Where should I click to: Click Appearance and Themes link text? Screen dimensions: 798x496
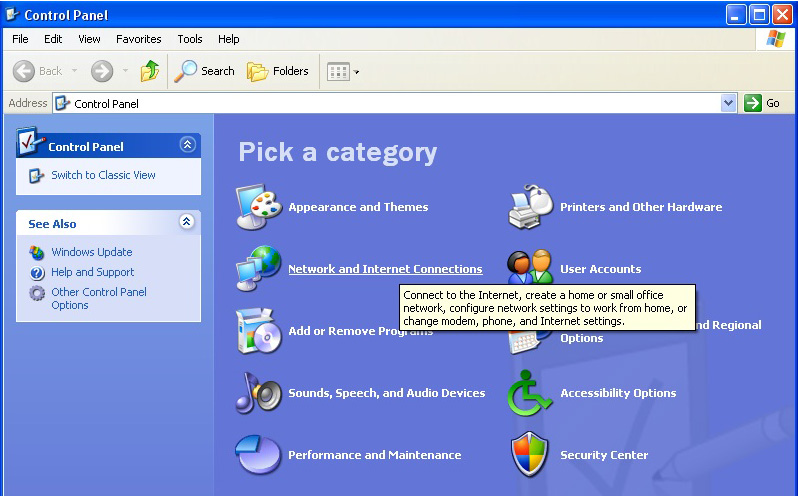(x=358, y=207)
